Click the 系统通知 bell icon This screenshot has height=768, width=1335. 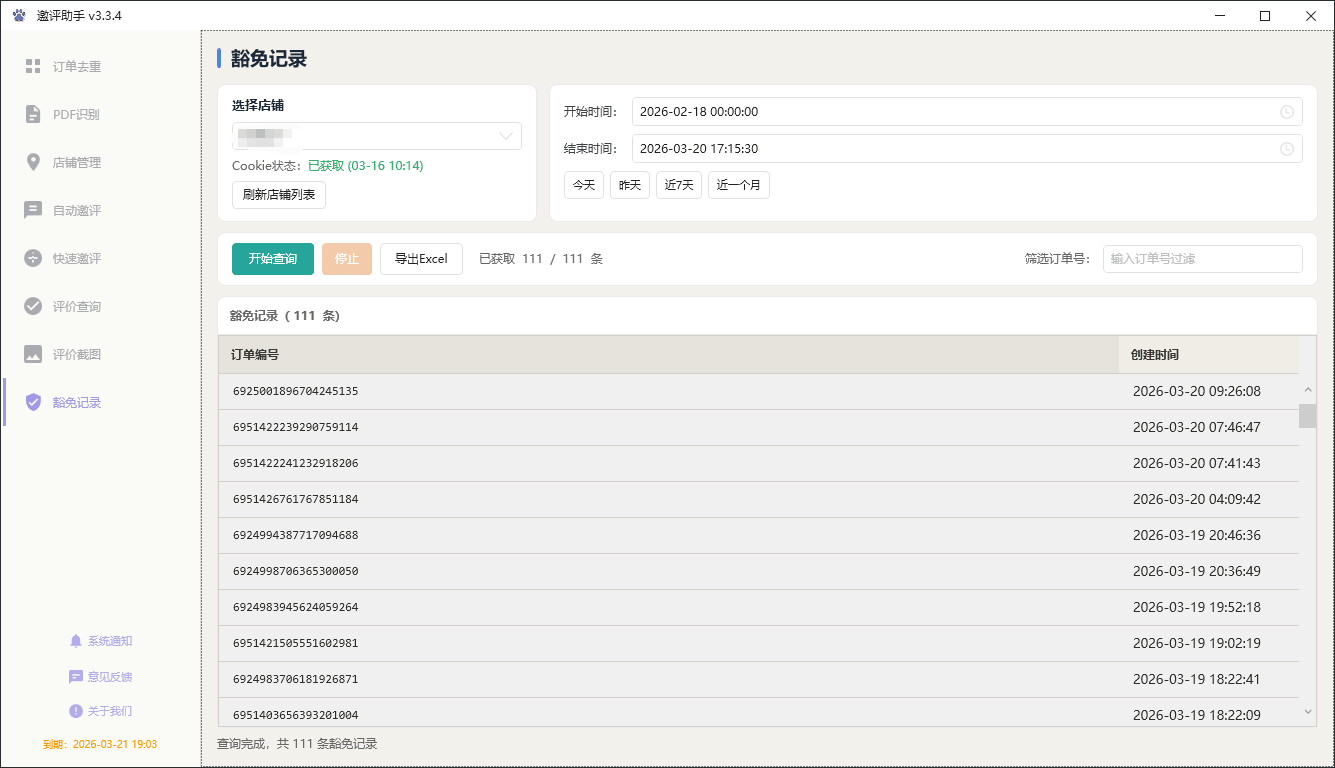pos(76,641)
